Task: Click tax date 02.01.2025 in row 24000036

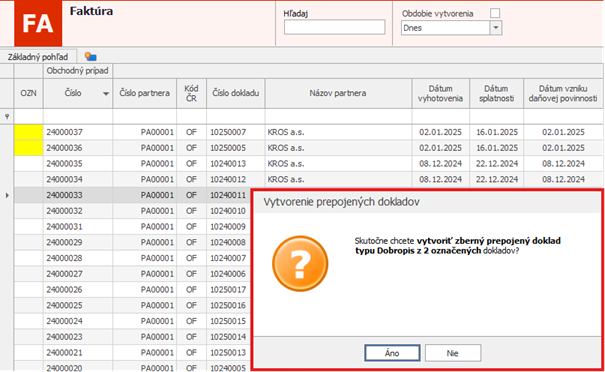Action: [x=563, y=148]
